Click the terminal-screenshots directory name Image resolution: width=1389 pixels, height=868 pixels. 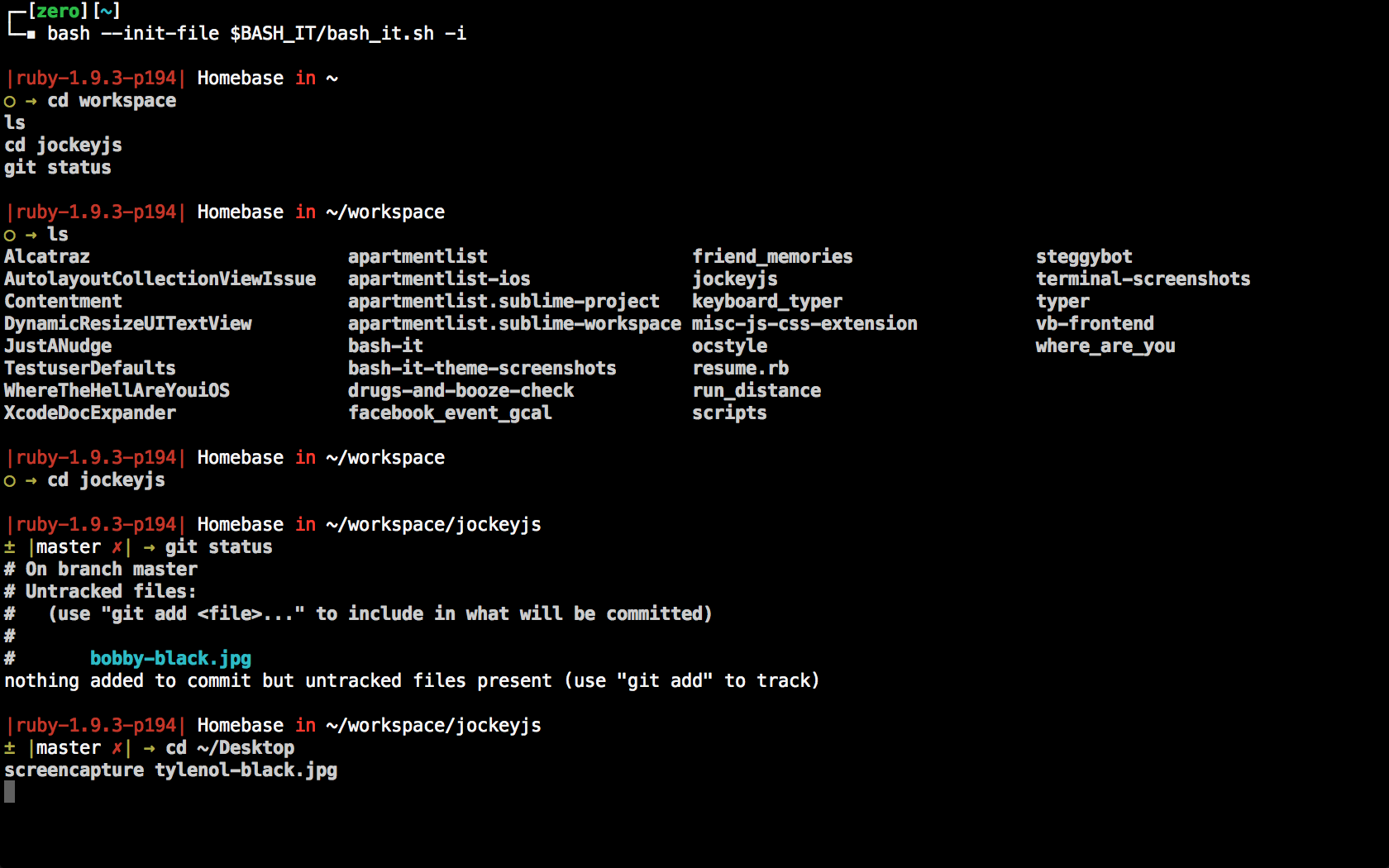pos(1143,279)
